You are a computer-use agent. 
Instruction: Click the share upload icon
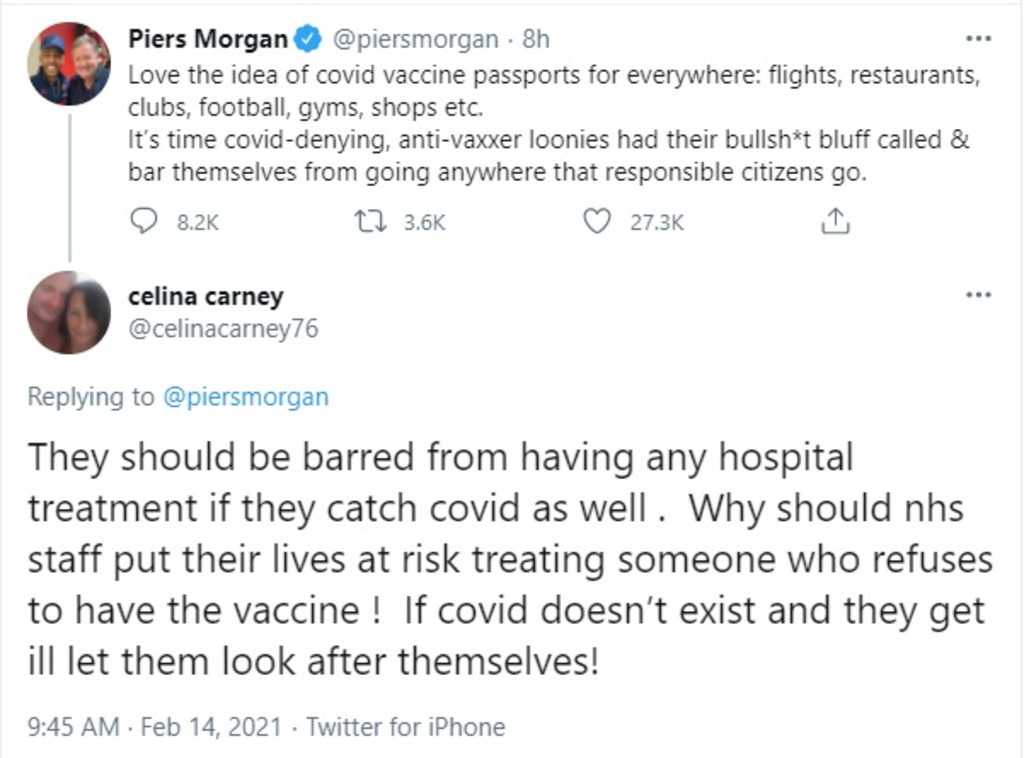click(x=834, y=221)
